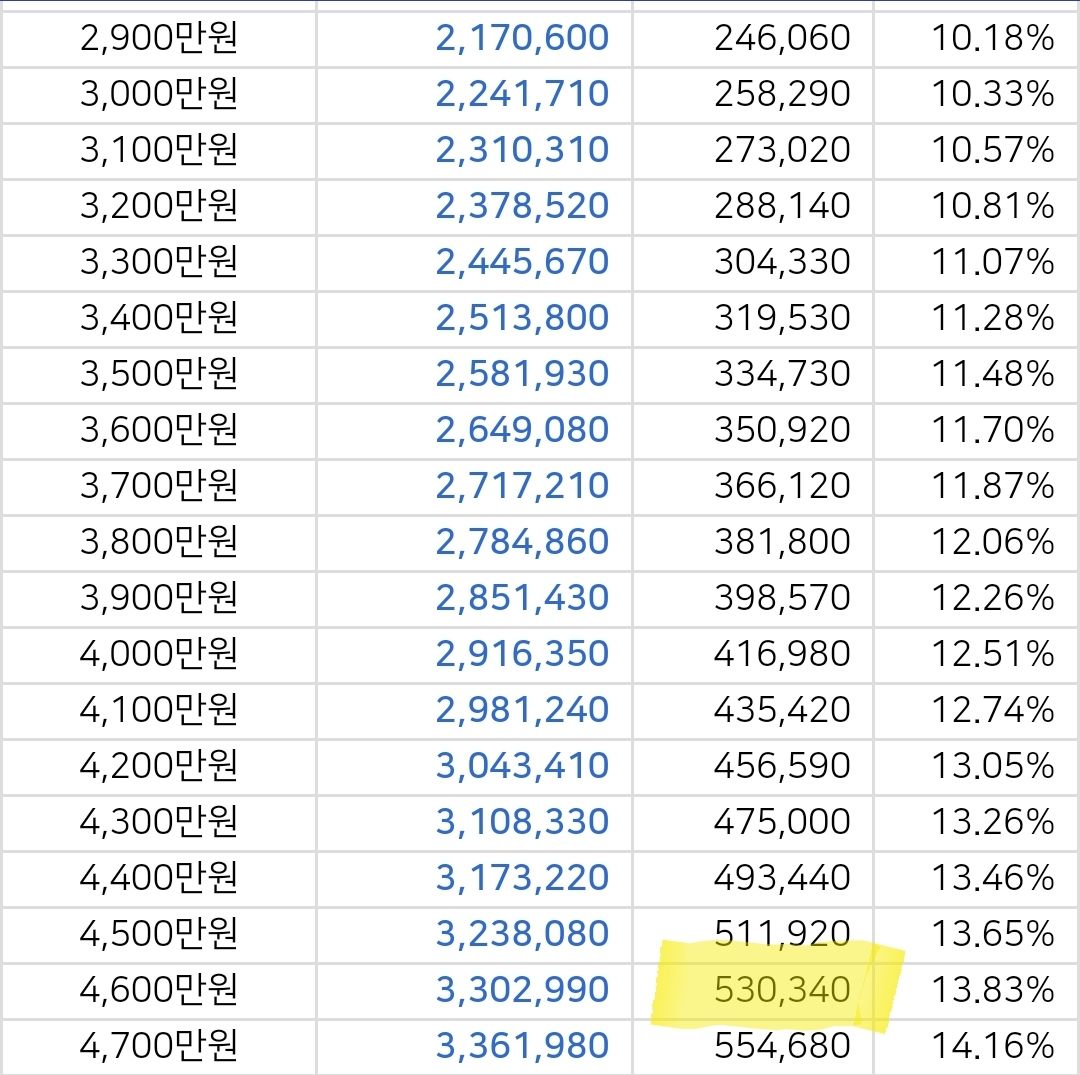Select the 3,900만원 cell
The image size is (1080, 1075).
(x=159, y=598)
